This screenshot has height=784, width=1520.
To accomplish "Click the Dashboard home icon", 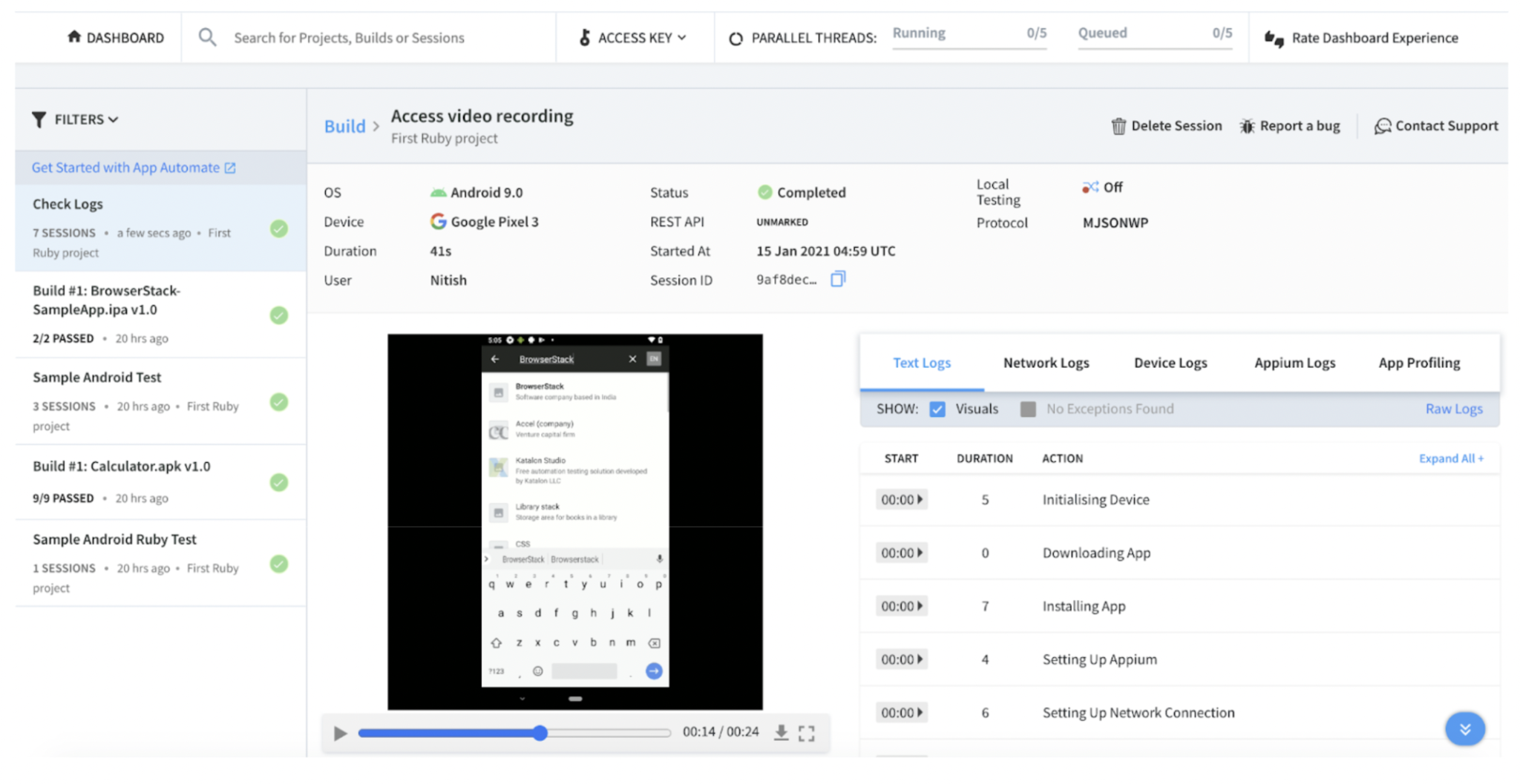I will pos(73,37).
